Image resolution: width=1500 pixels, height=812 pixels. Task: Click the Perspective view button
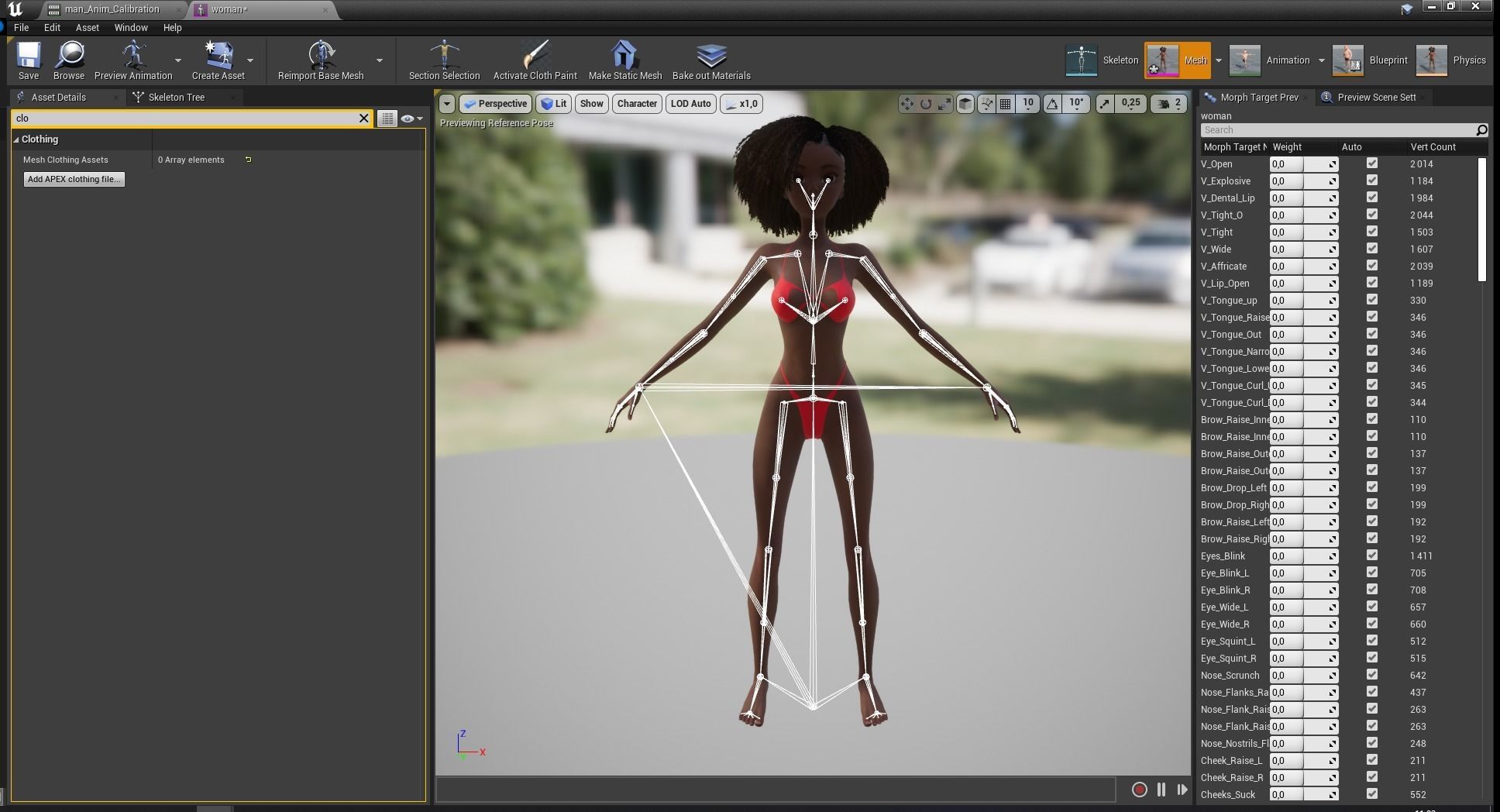point(495,104)
